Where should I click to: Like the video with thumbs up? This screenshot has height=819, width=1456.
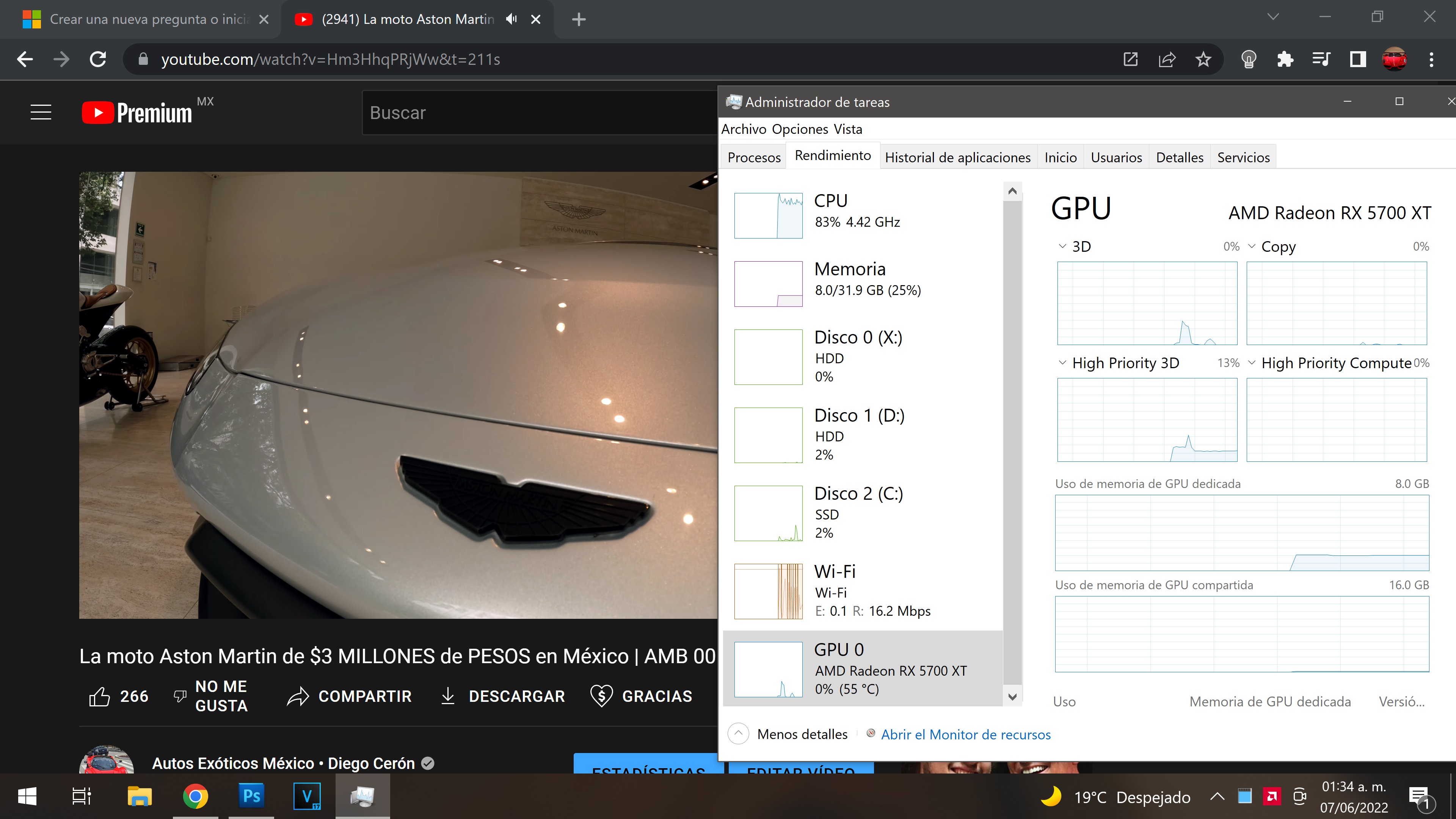coord(119,697)
